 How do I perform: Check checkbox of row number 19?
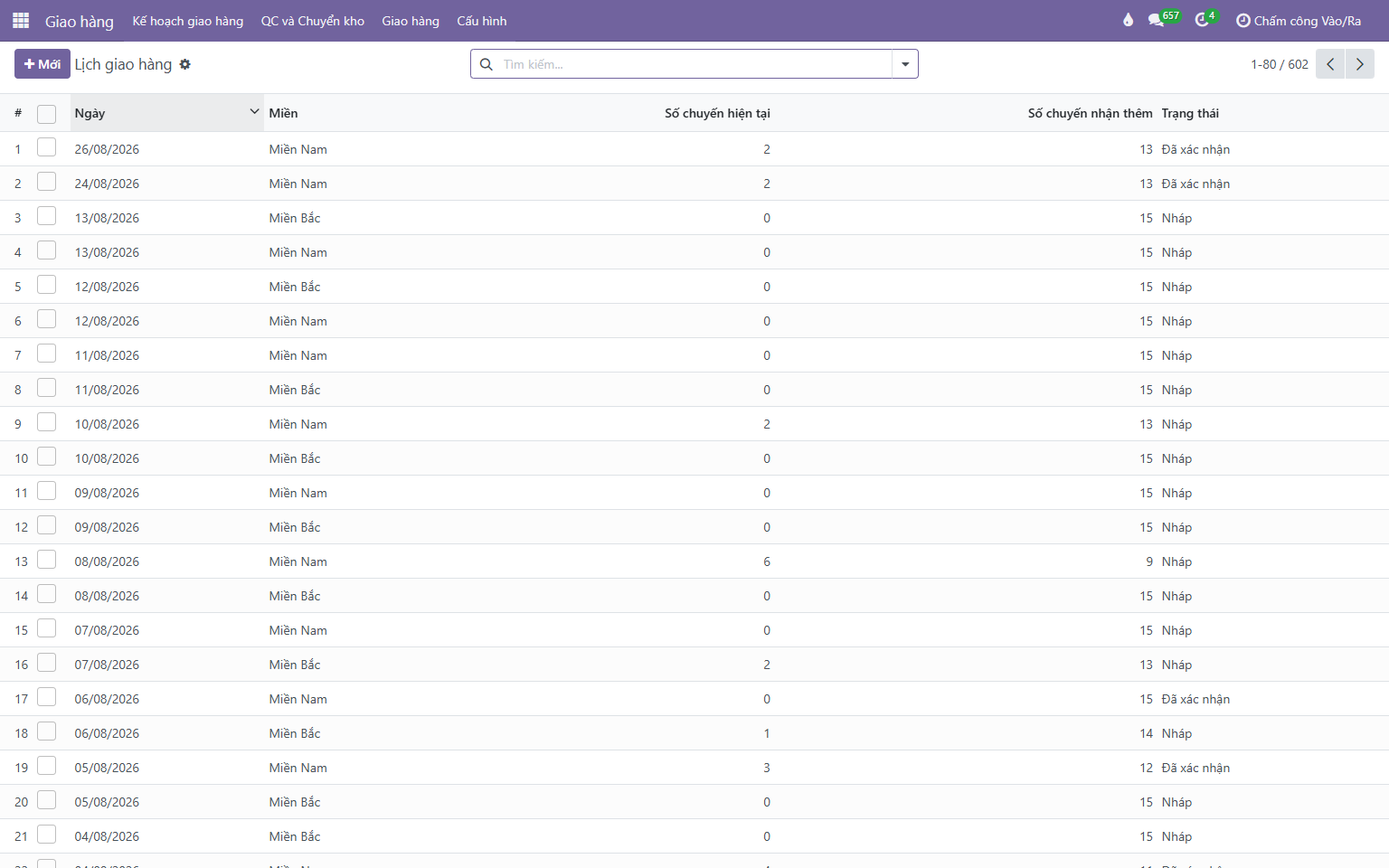click(x=47, y=766)
